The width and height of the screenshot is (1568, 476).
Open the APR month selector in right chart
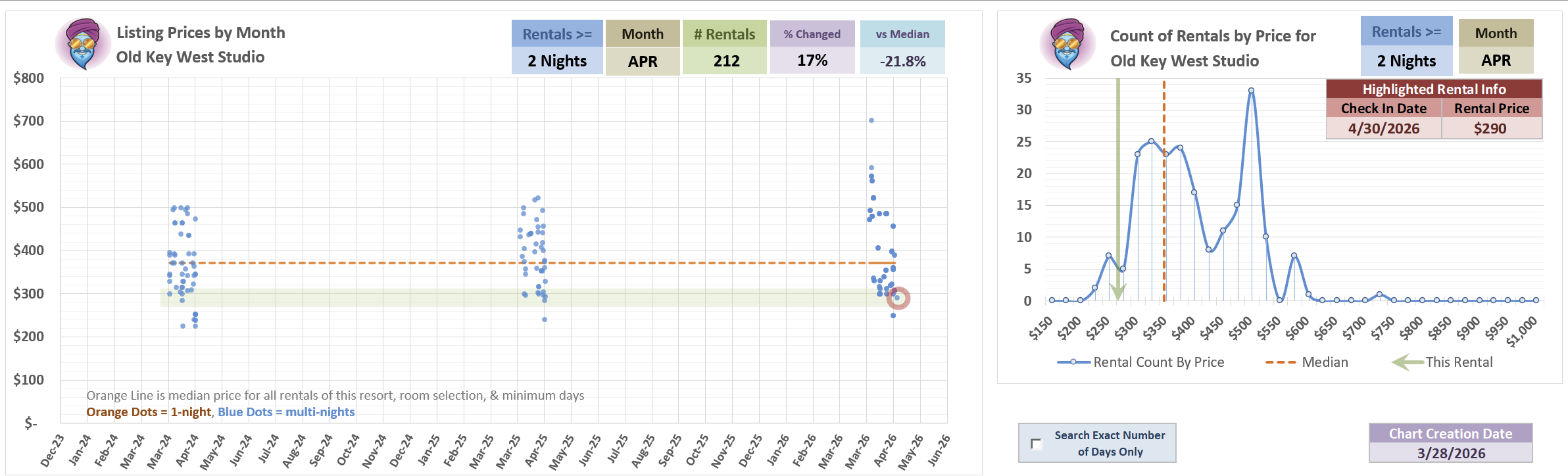pos(1496,60)
